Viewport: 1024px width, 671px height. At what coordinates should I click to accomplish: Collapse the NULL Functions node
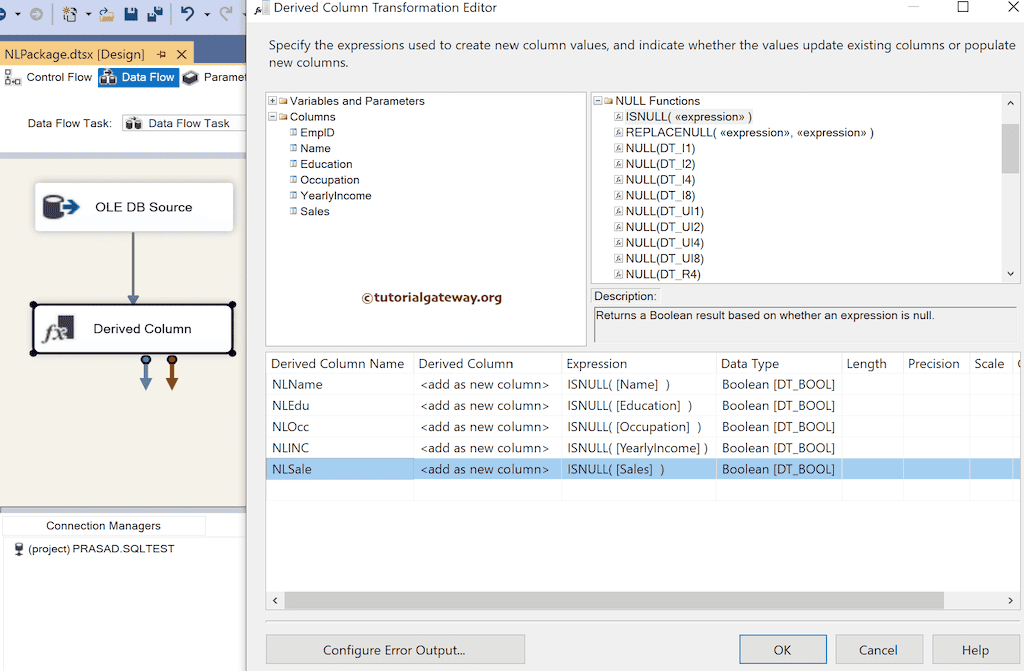tap(596, 100)
